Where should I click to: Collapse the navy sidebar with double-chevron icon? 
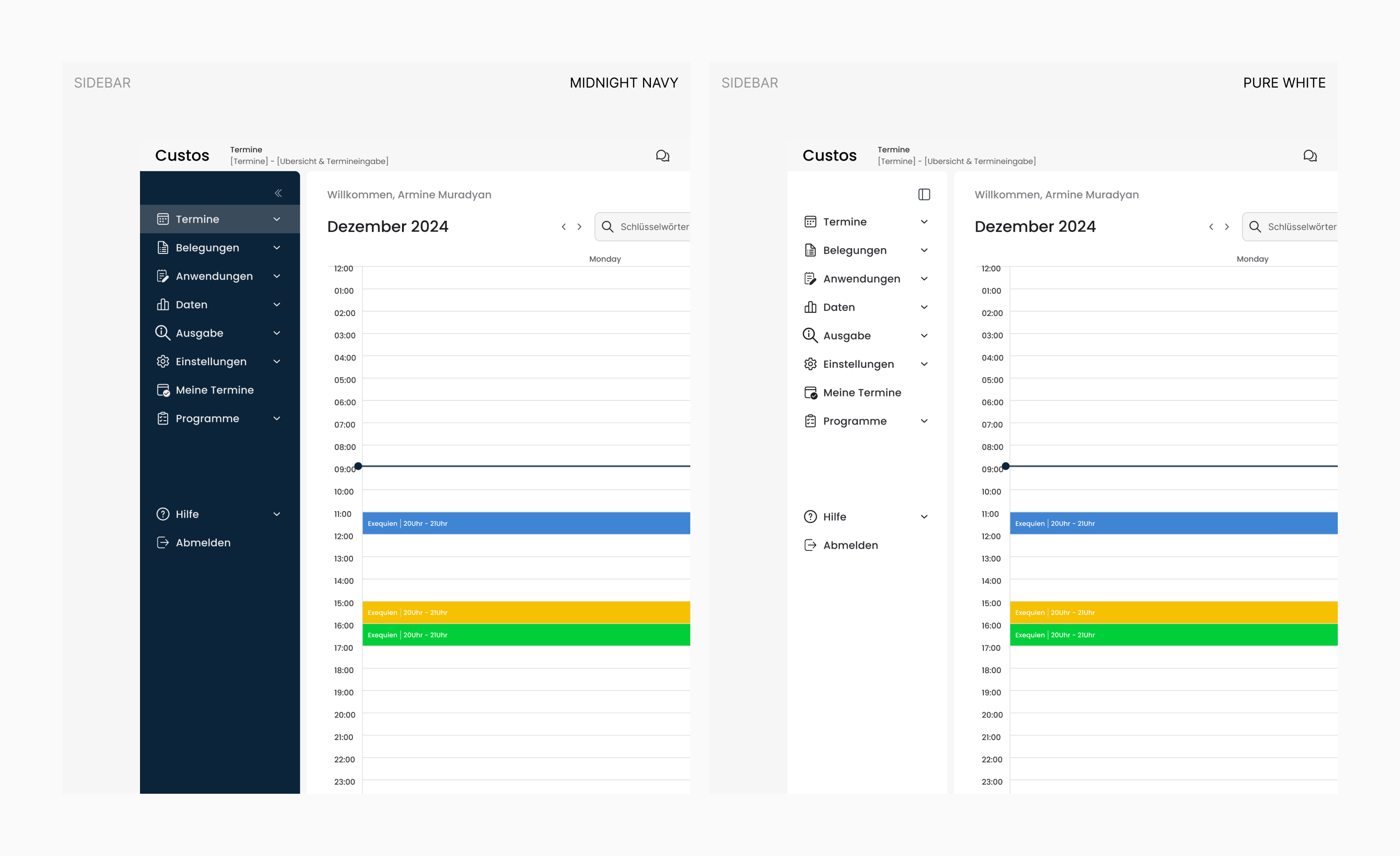(x=279, y=193)
